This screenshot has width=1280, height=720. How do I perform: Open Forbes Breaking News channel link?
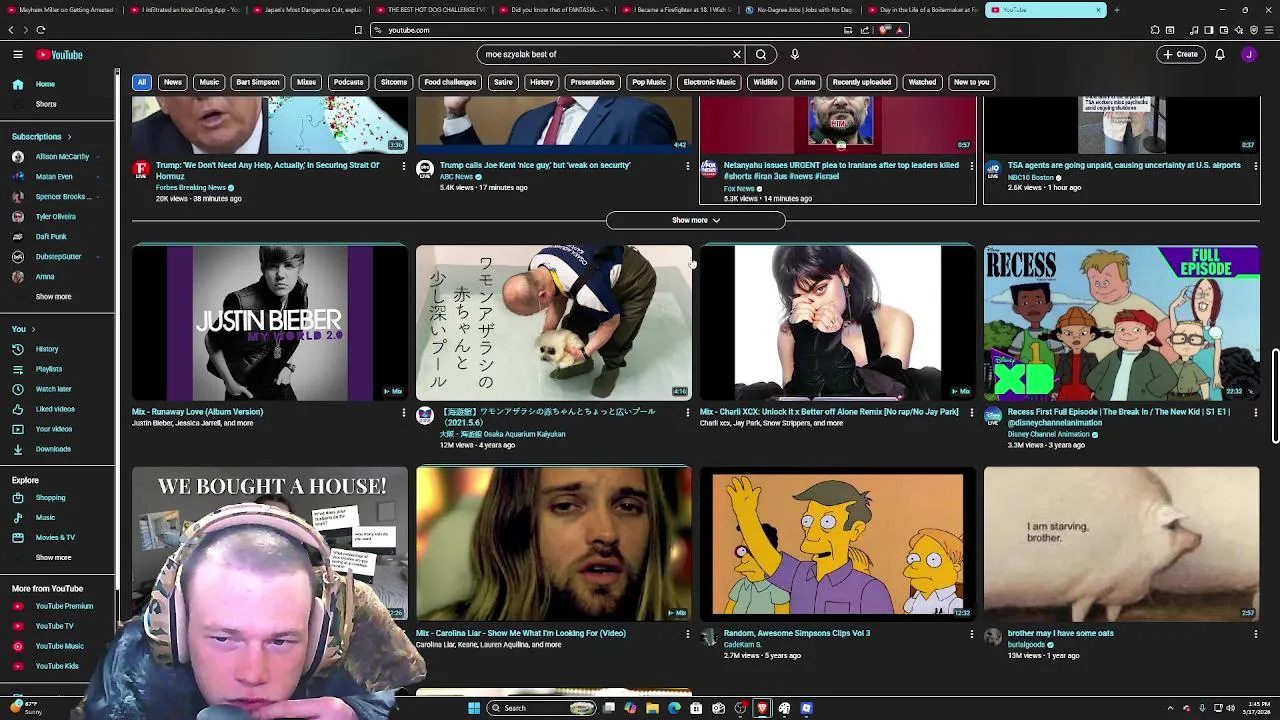[190, 188]
